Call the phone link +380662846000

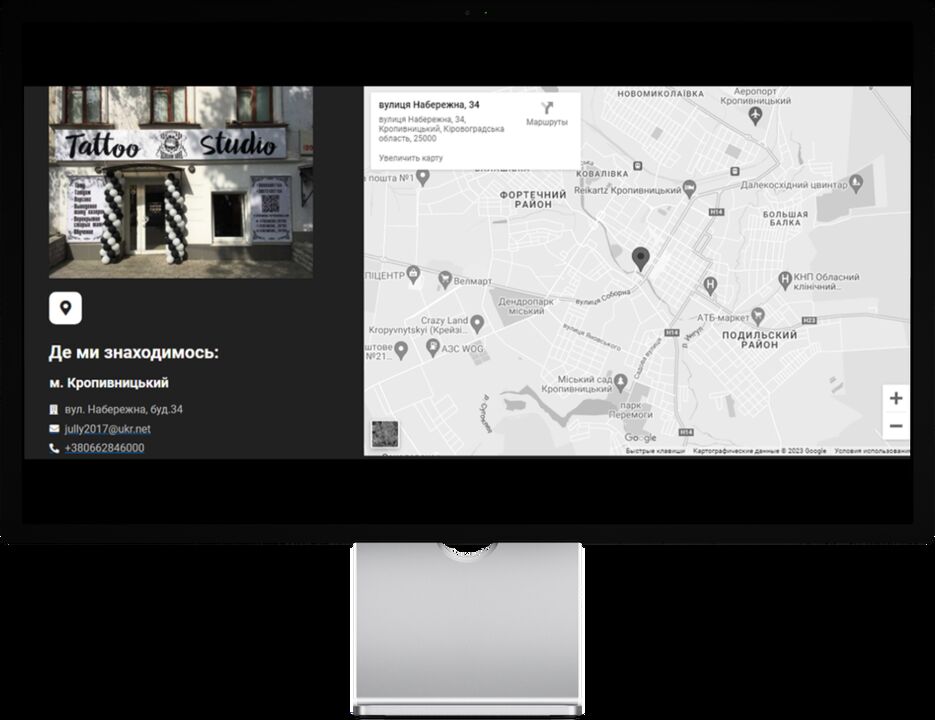[x=104, y=448]
